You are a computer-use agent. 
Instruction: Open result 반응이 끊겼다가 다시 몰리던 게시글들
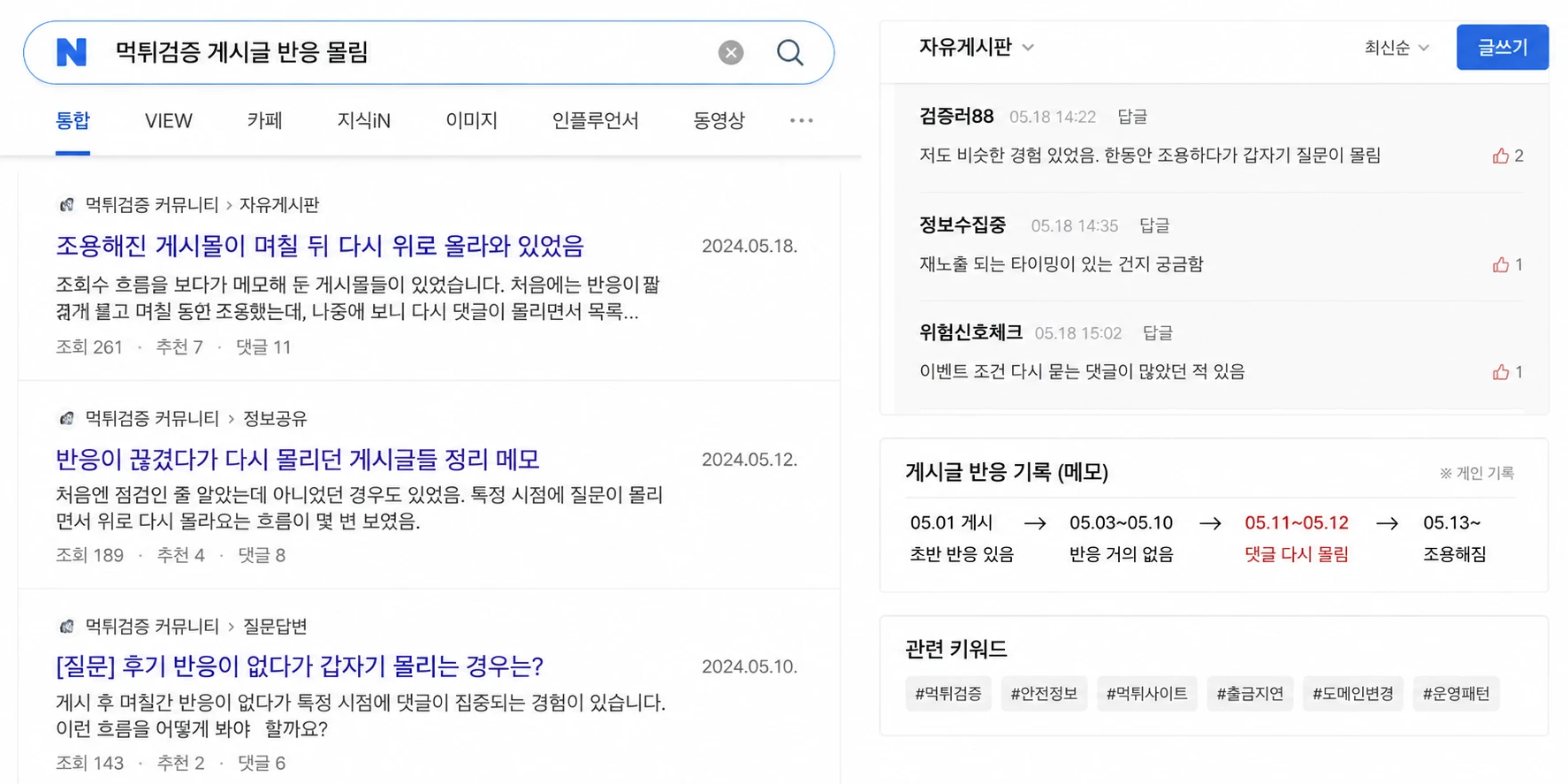[x=298, y=459]
